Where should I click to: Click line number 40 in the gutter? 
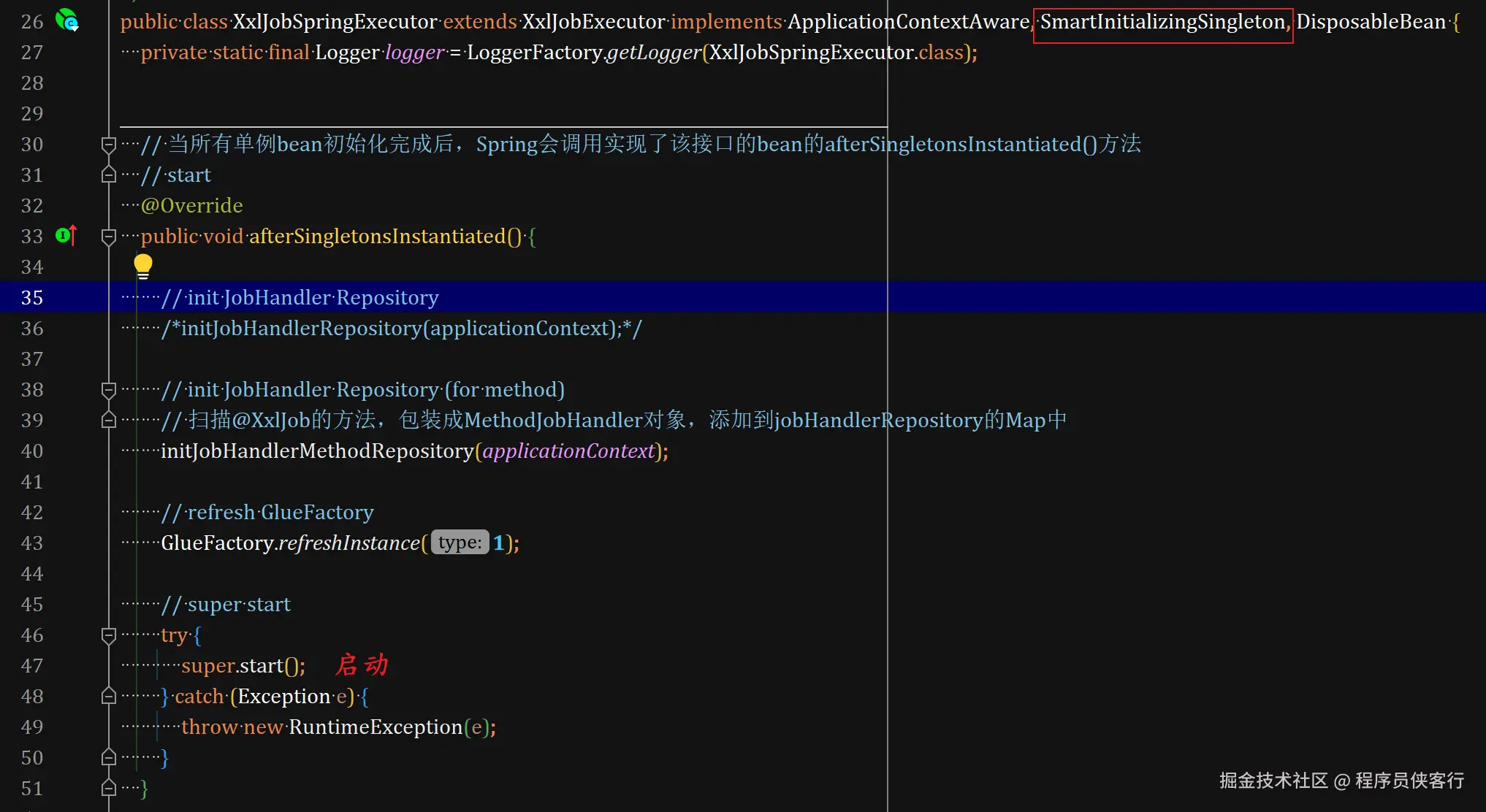point(32,451)
